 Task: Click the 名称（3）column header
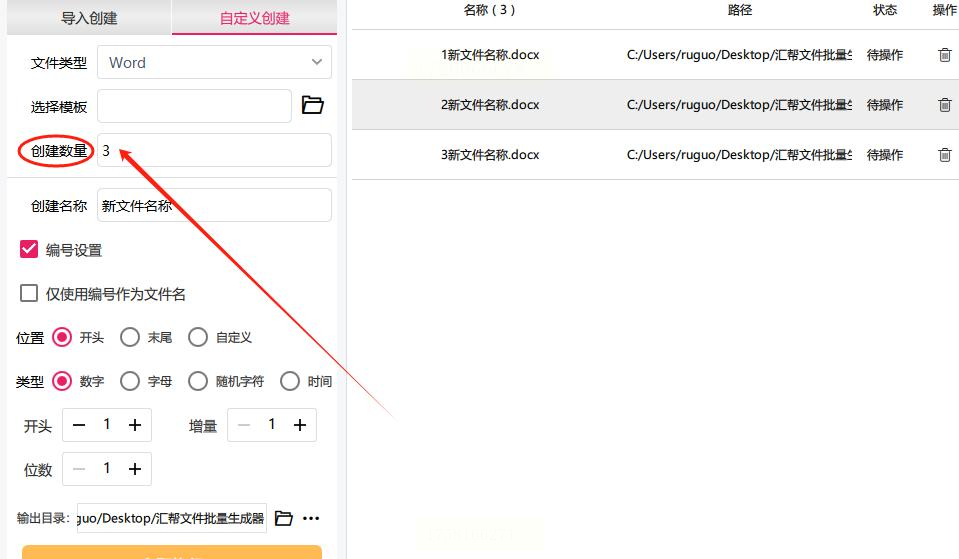[x=489, y=10]
